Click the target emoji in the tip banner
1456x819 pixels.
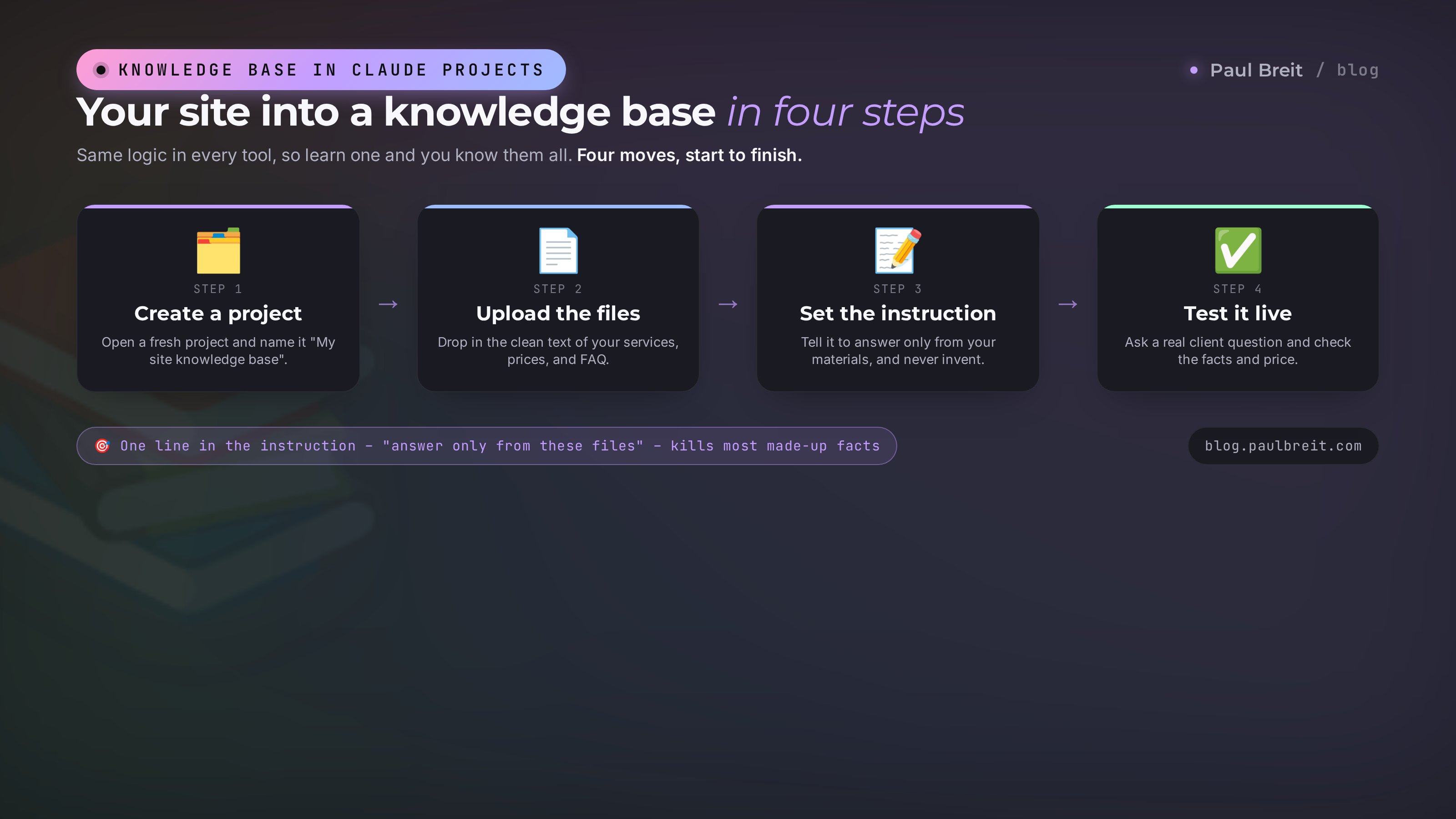click(x=102, y=446)
